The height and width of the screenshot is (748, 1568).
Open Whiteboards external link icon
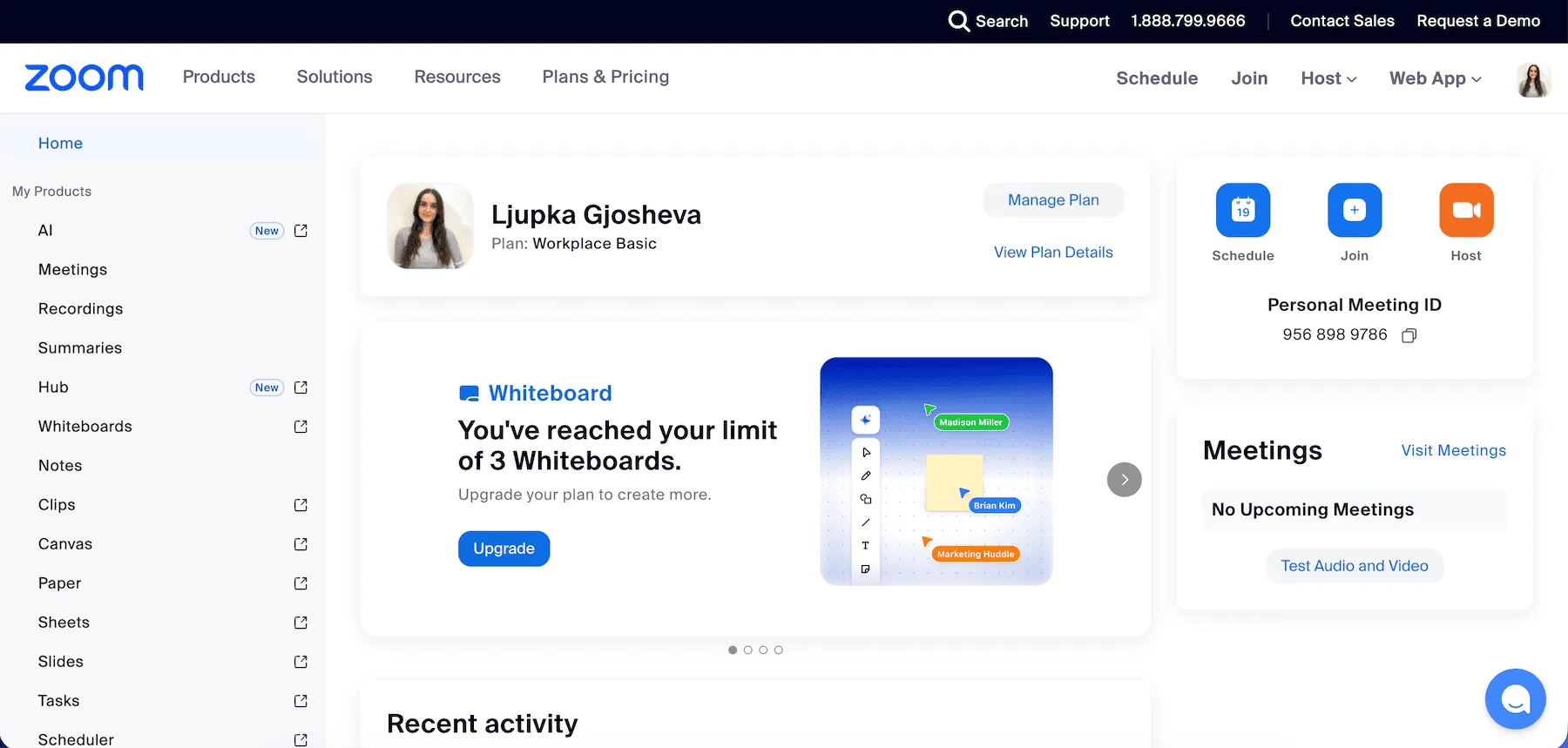click(301, 427)
